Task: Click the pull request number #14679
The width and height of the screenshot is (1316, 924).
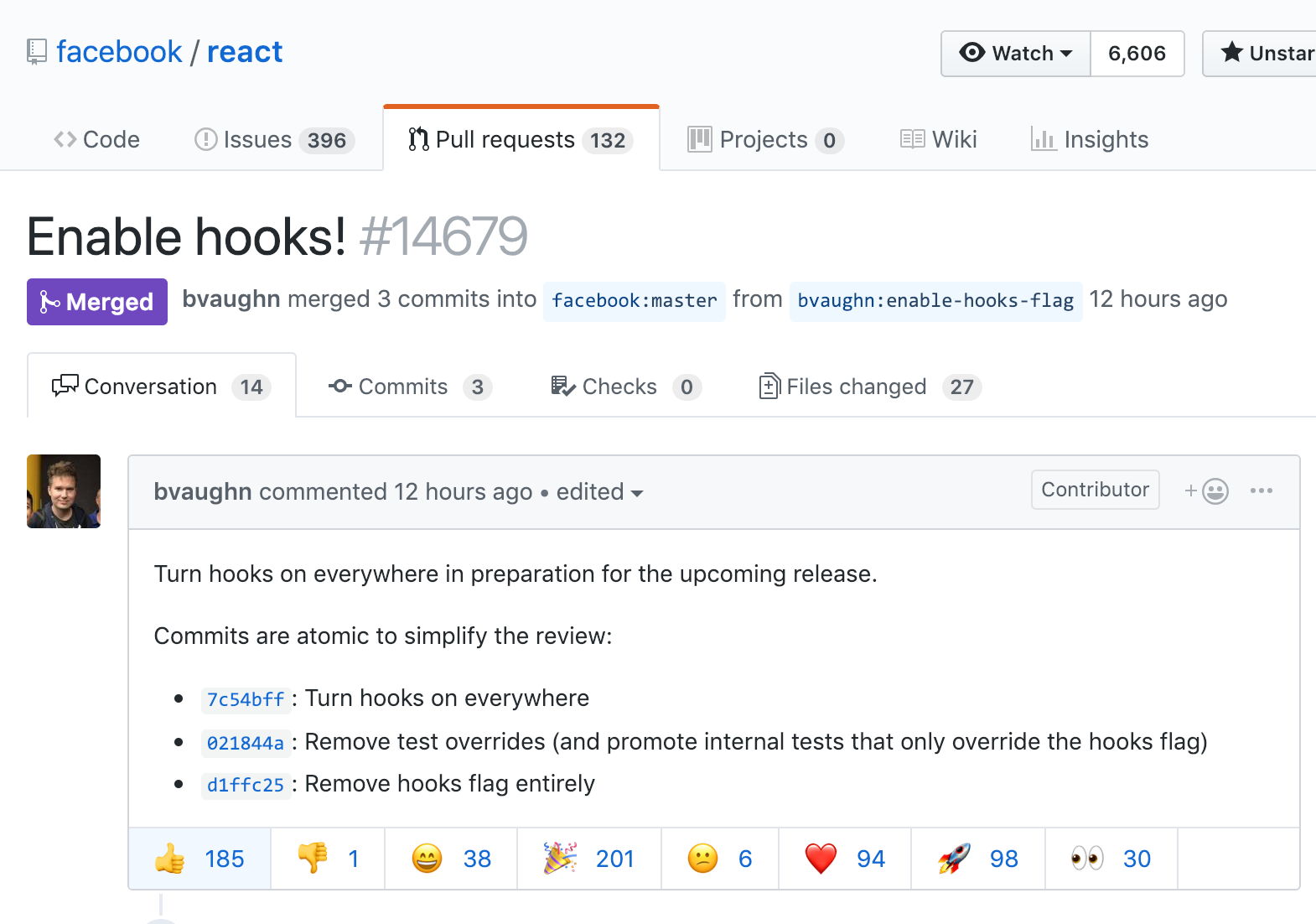Action: 443,236
